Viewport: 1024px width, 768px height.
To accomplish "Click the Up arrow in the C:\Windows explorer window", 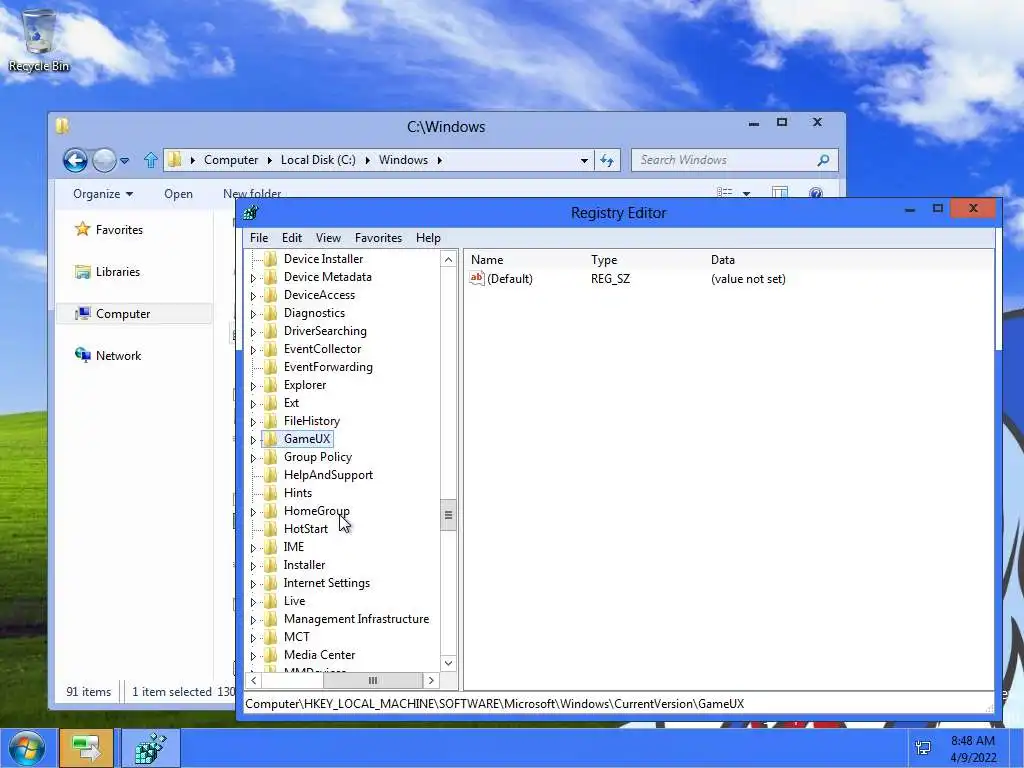I will [x=151, y=160].
